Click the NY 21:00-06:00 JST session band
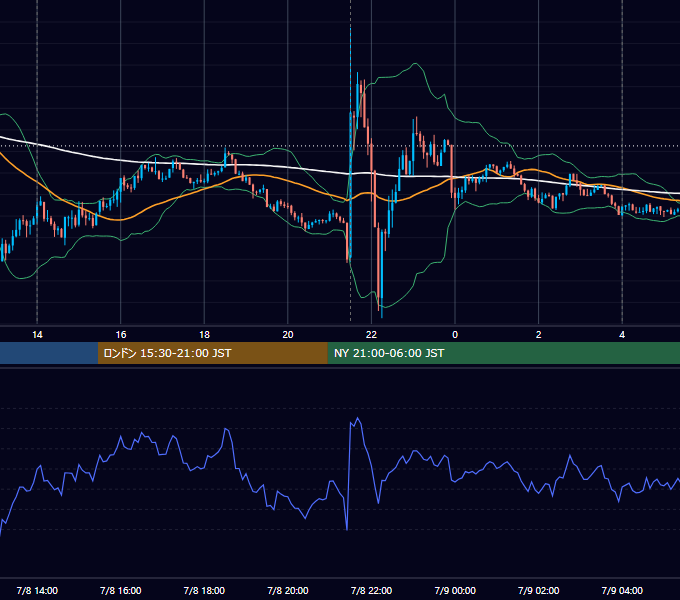680x600 pixels. 503,353
